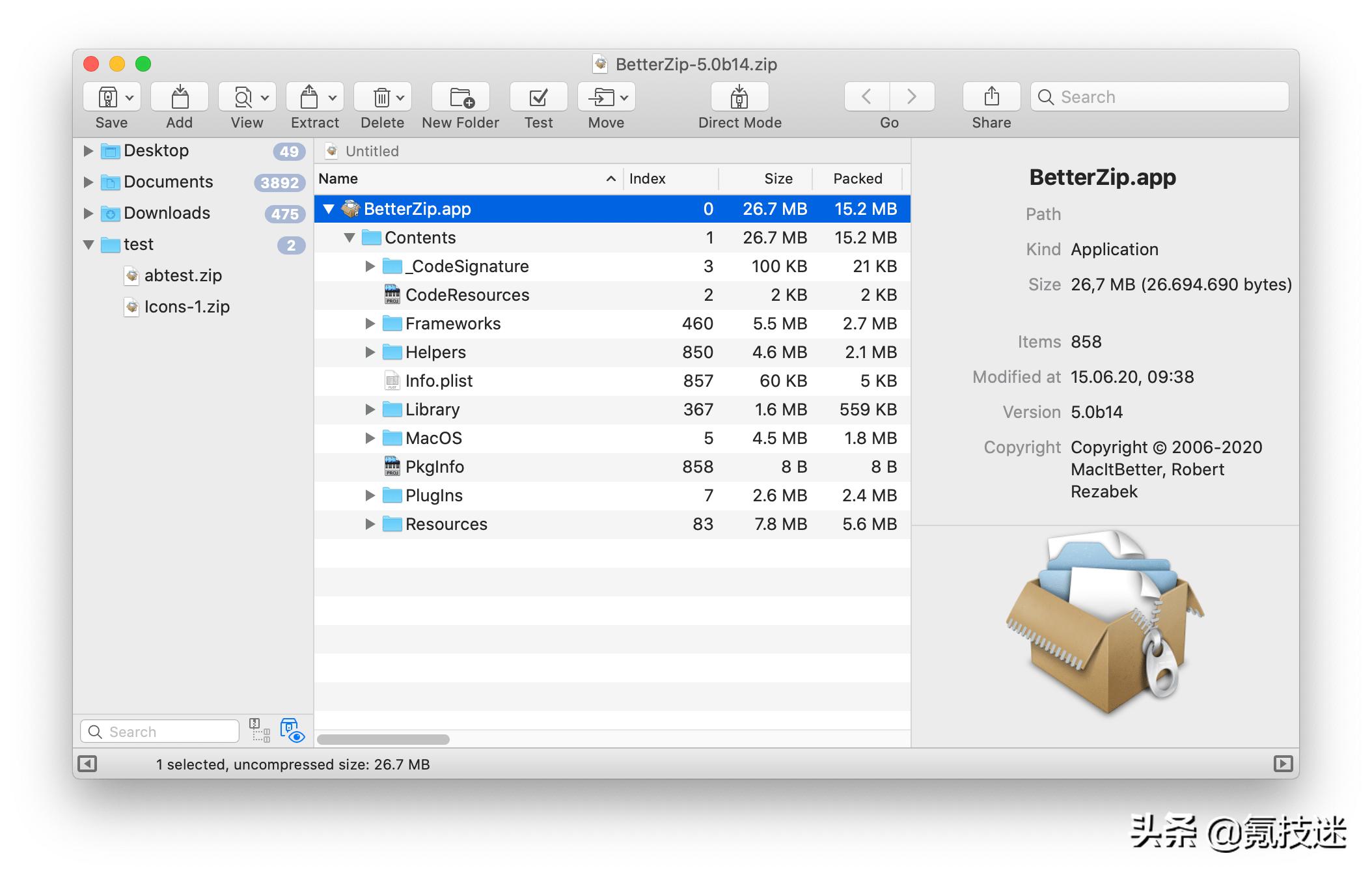Click the Extract toolbar icon

point(309,98)
